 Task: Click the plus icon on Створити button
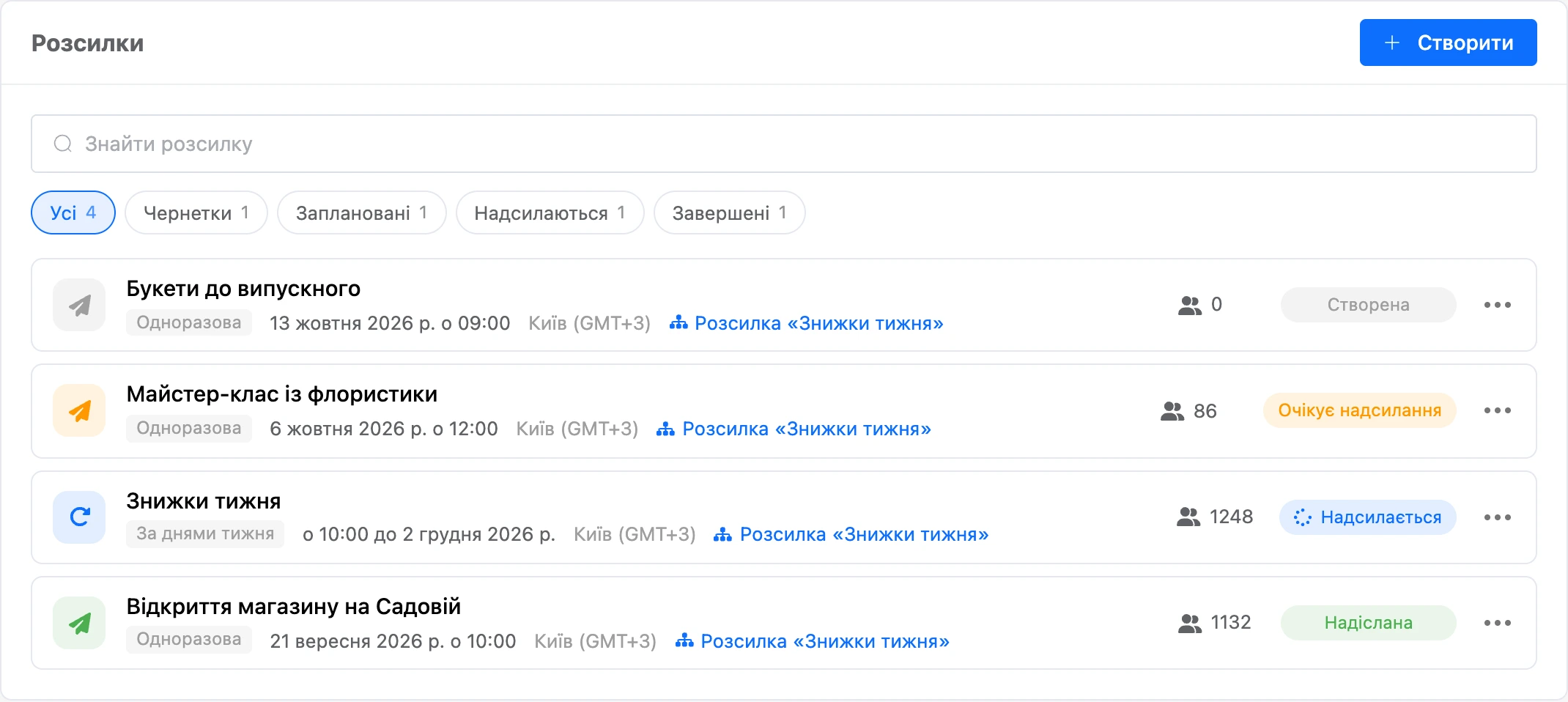[x=1392, y=43]
